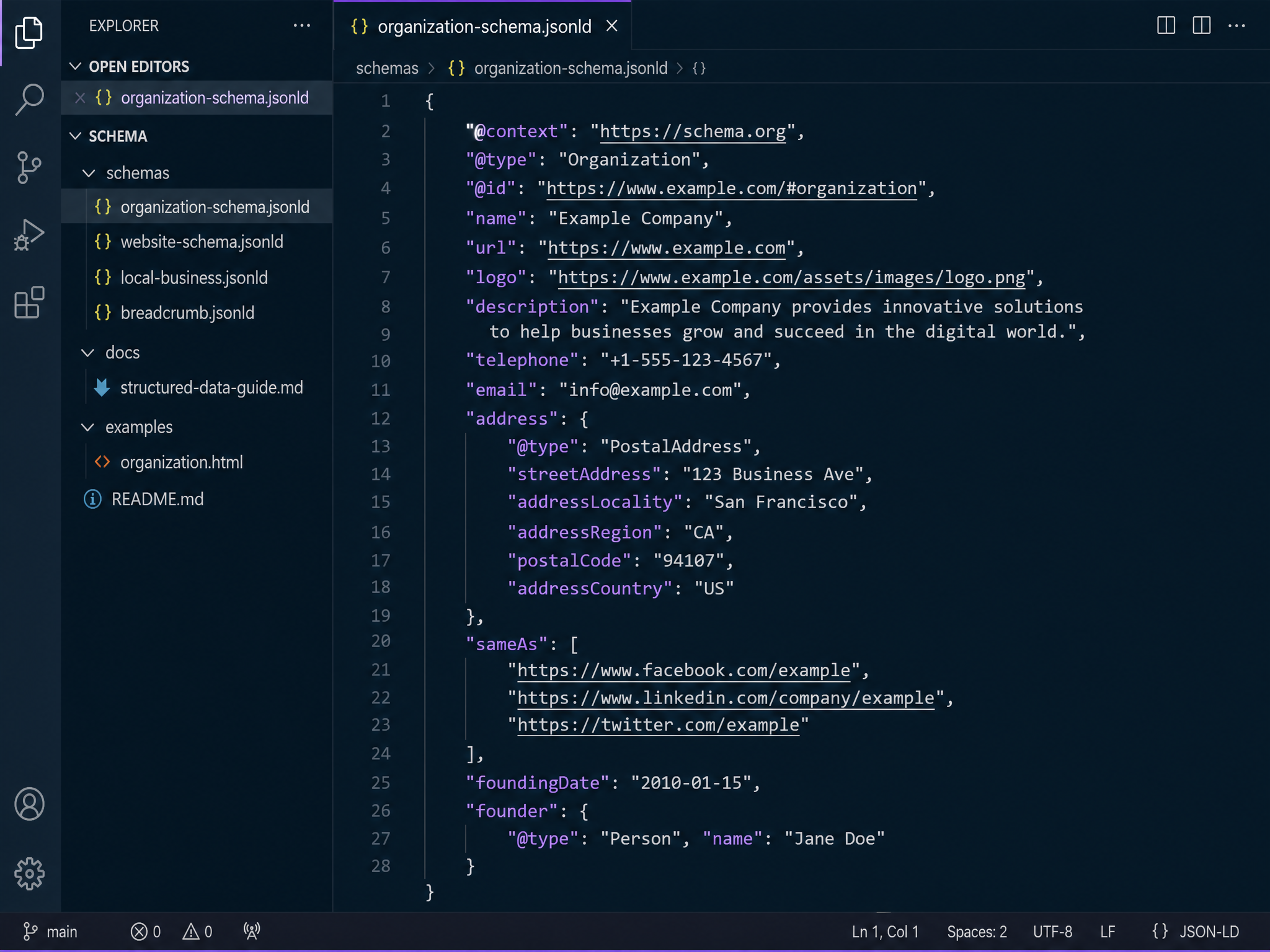1270x952 pixels.
Task: Collapse the SCHEMA workspace section
Action: (x=76, y=136)
